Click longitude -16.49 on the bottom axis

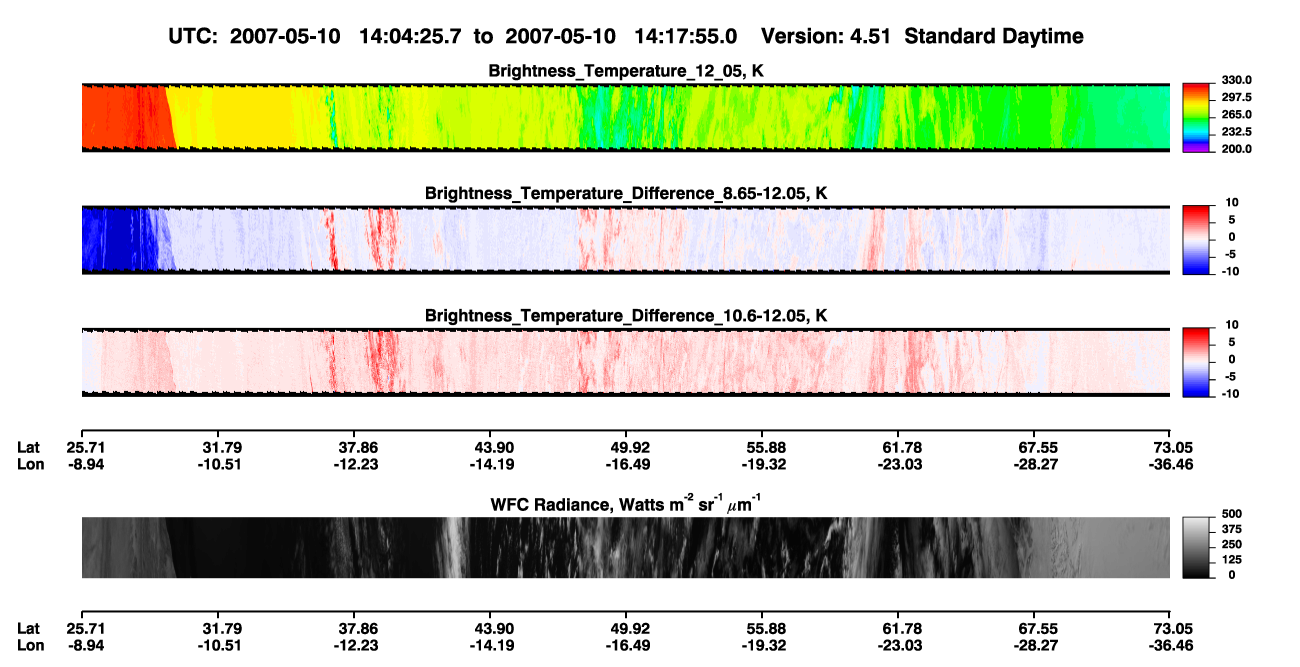(x=626, y=645)
